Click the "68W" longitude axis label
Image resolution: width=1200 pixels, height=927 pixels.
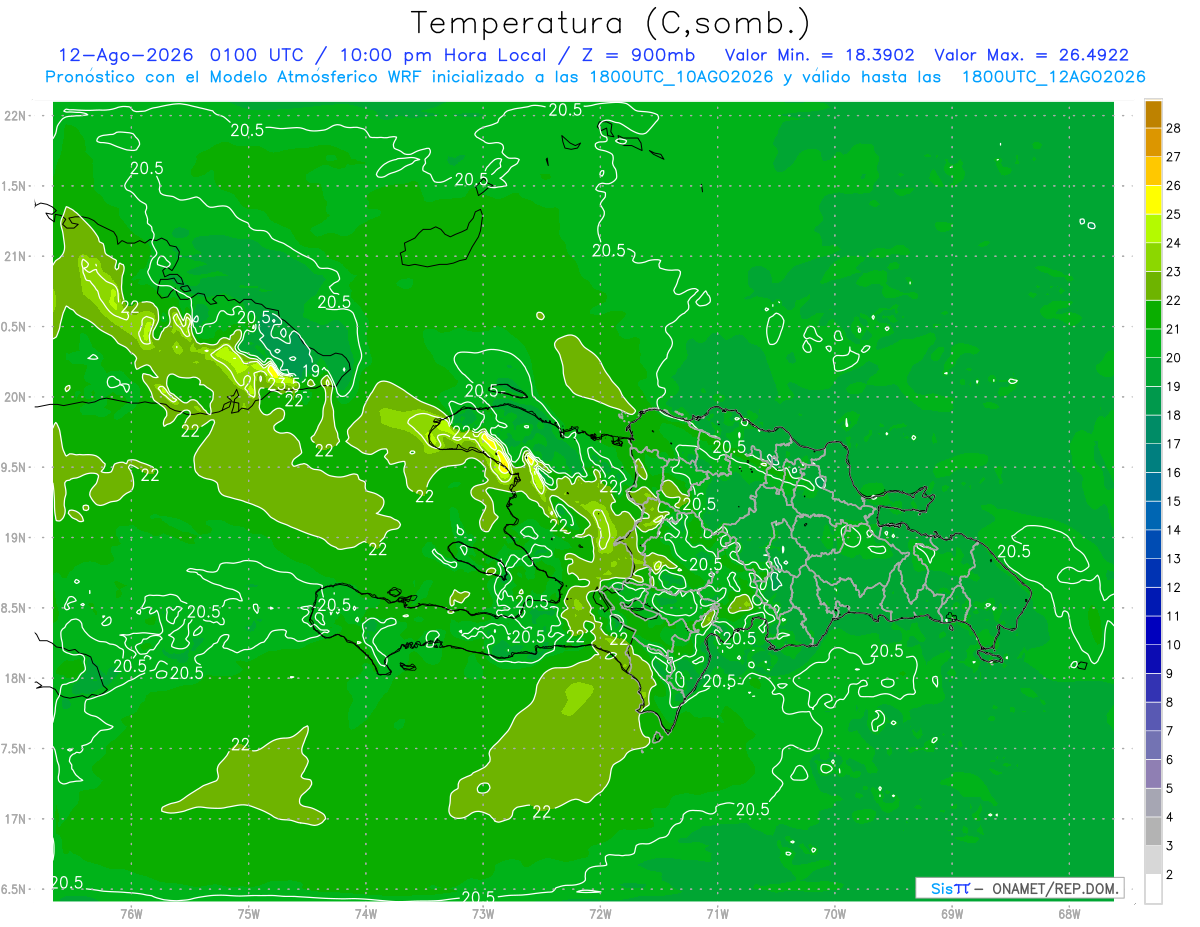coord(1069,913)
